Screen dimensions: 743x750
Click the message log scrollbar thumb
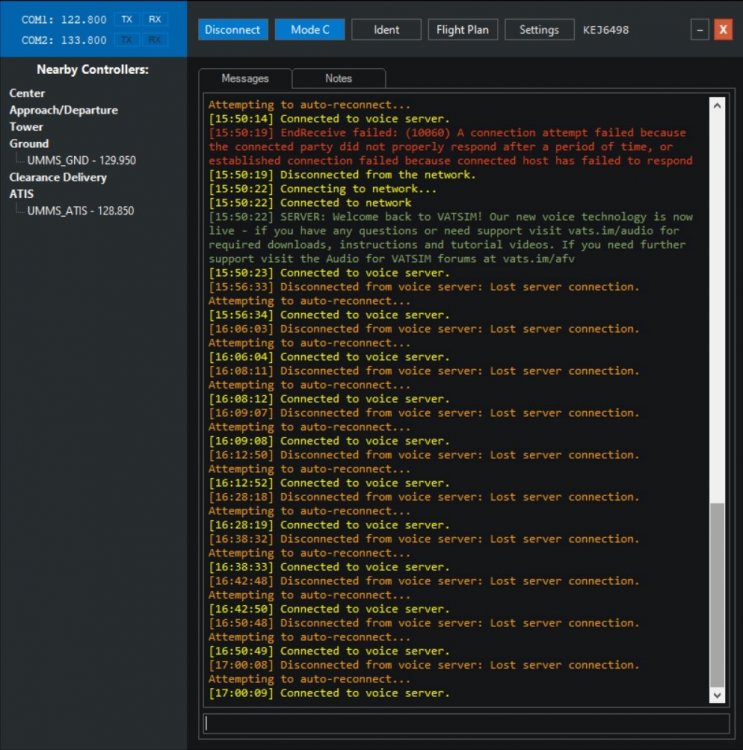tap(717, 595)
